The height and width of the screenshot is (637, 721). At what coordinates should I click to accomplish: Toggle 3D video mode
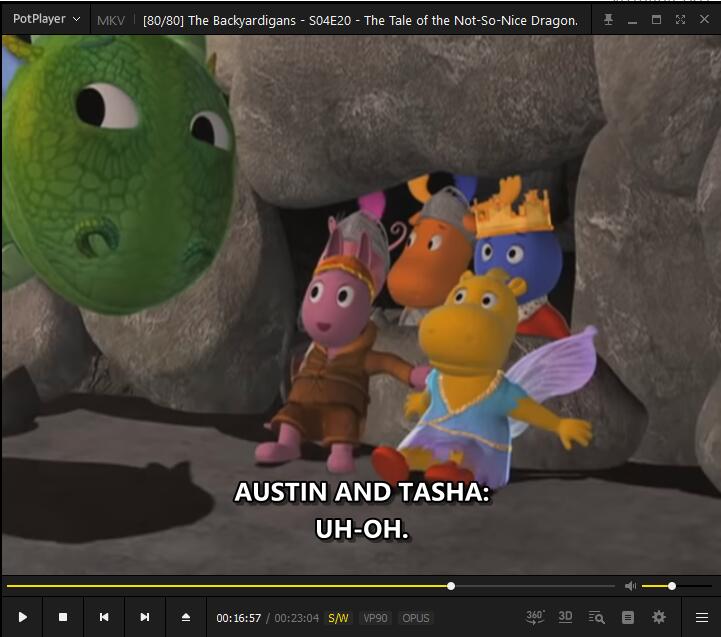pos(565,617)
